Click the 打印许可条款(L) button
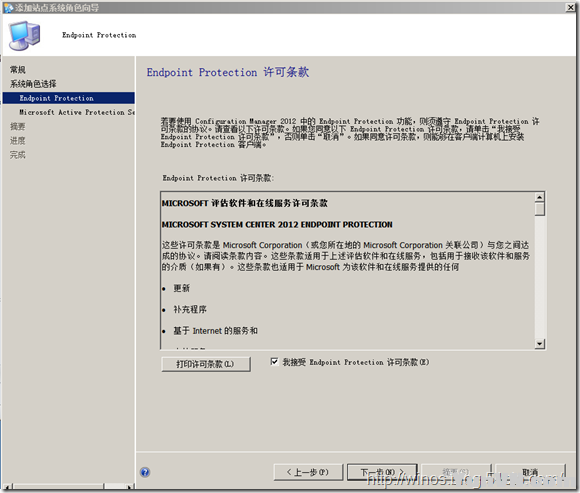Viewport: 580px width, 493px height. [x=206, y=364]
